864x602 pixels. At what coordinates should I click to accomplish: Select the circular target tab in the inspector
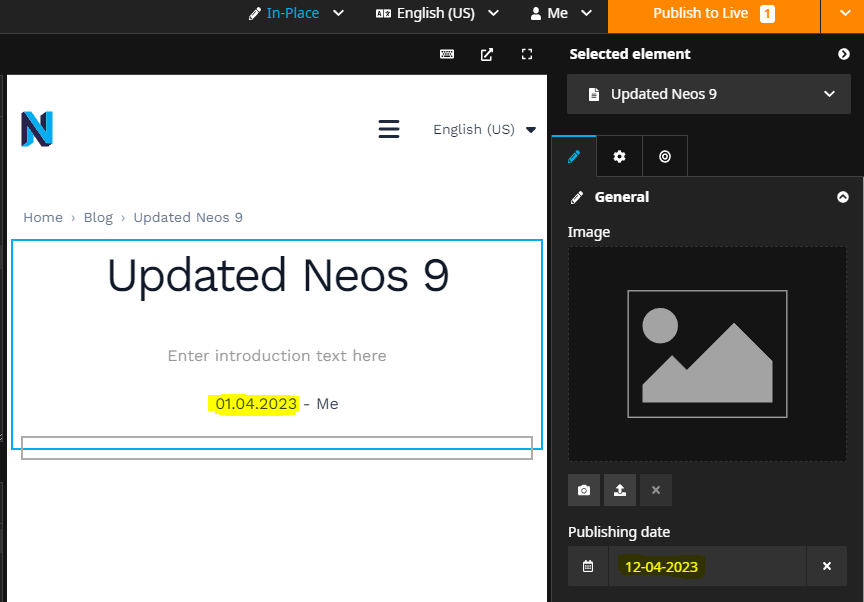pos(664,156)
